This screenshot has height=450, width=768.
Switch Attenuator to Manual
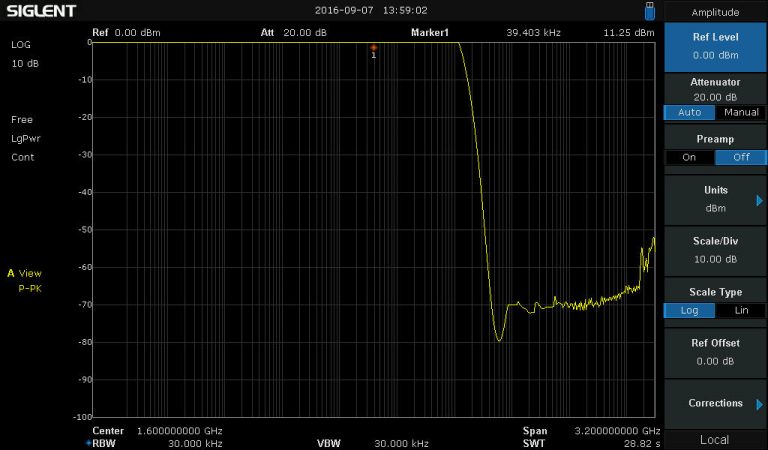tap(741, 112)
